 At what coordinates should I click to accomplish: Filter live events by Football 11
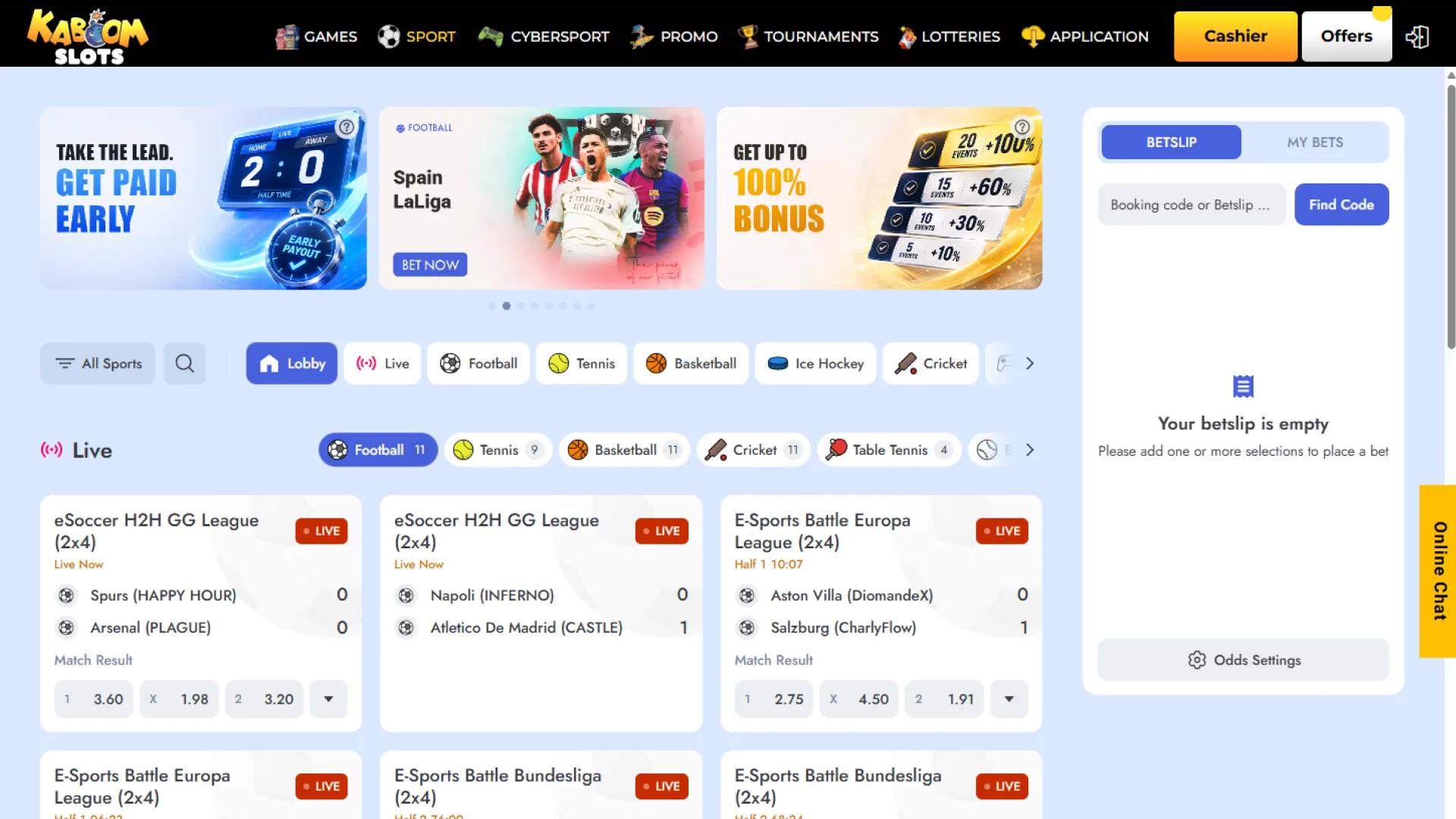378,450
